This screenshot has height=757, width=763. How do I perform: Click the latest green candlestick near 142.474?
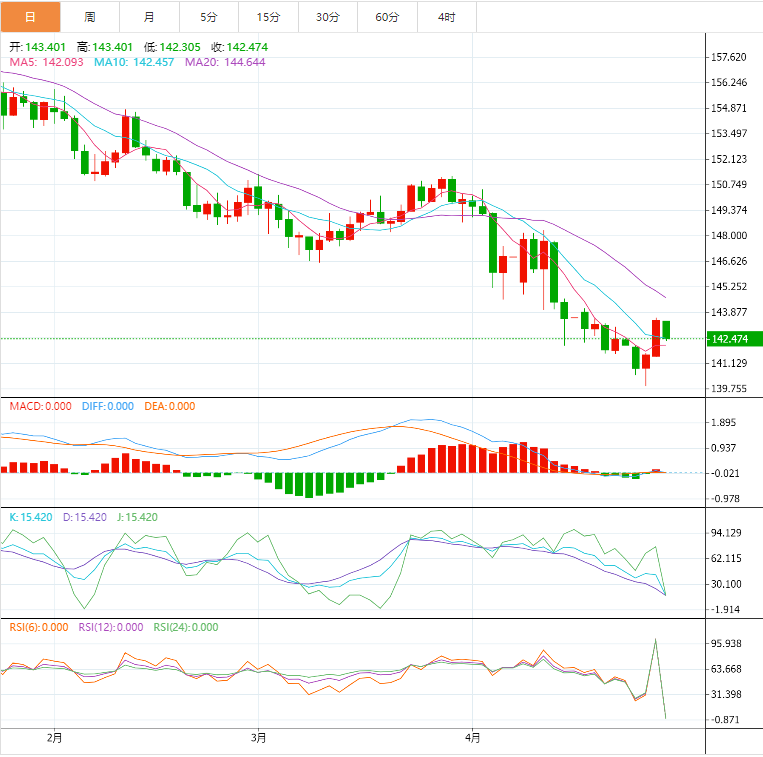[x=666, y=330]
